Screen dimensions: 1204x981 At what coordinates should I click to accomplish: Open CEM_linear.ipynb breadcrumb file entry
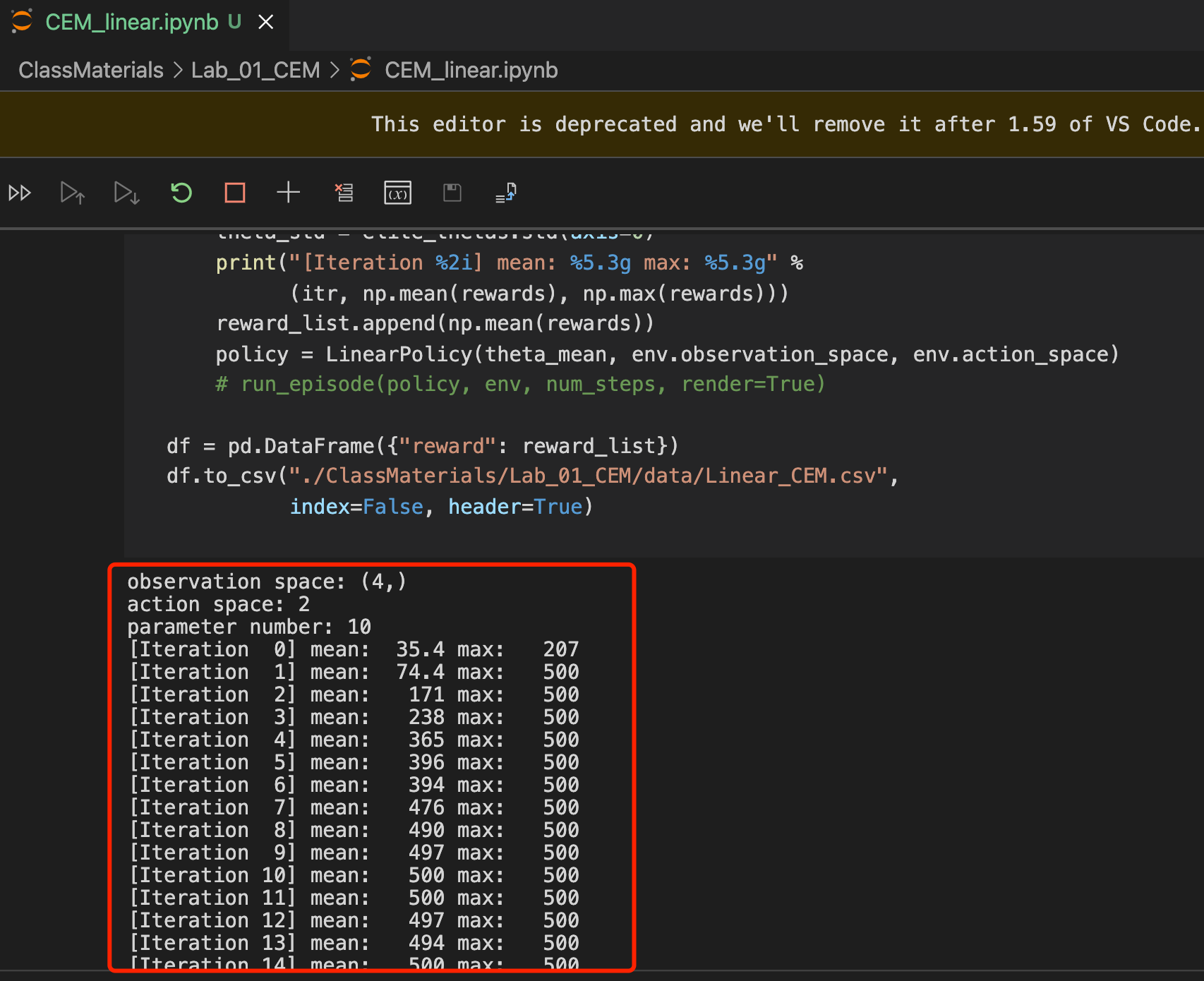click(x=454, y=70)
